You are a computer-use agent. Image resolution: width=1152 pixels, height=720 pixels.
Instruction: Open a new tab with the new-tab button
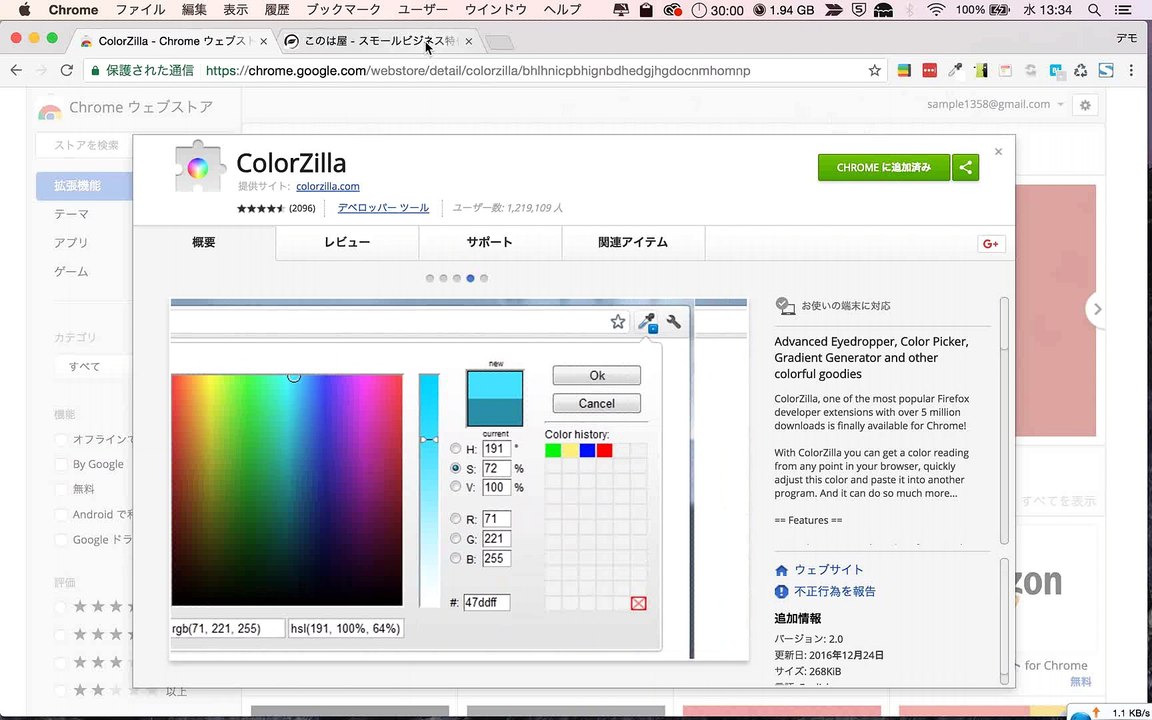click(500, 43)
